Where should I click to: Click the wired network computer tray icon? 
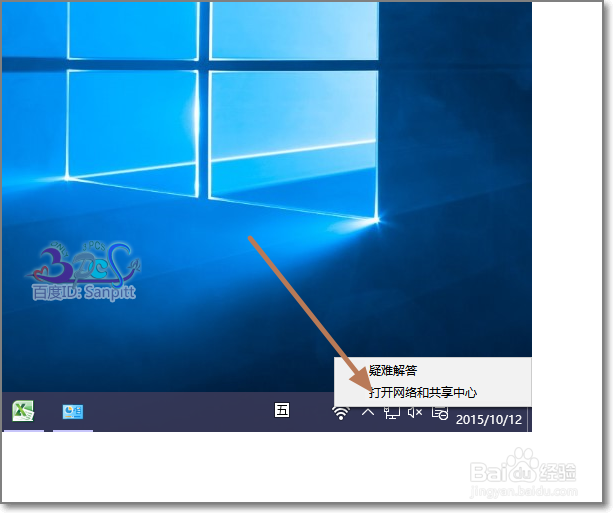click(x=392, y=413)
